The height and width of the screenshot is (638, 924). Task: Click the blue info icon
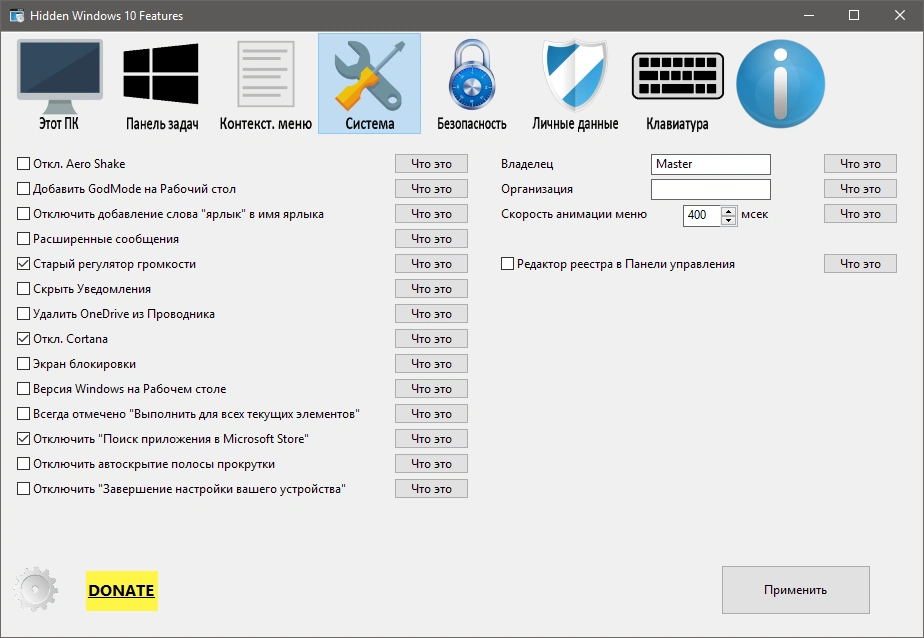pos(781,84)
